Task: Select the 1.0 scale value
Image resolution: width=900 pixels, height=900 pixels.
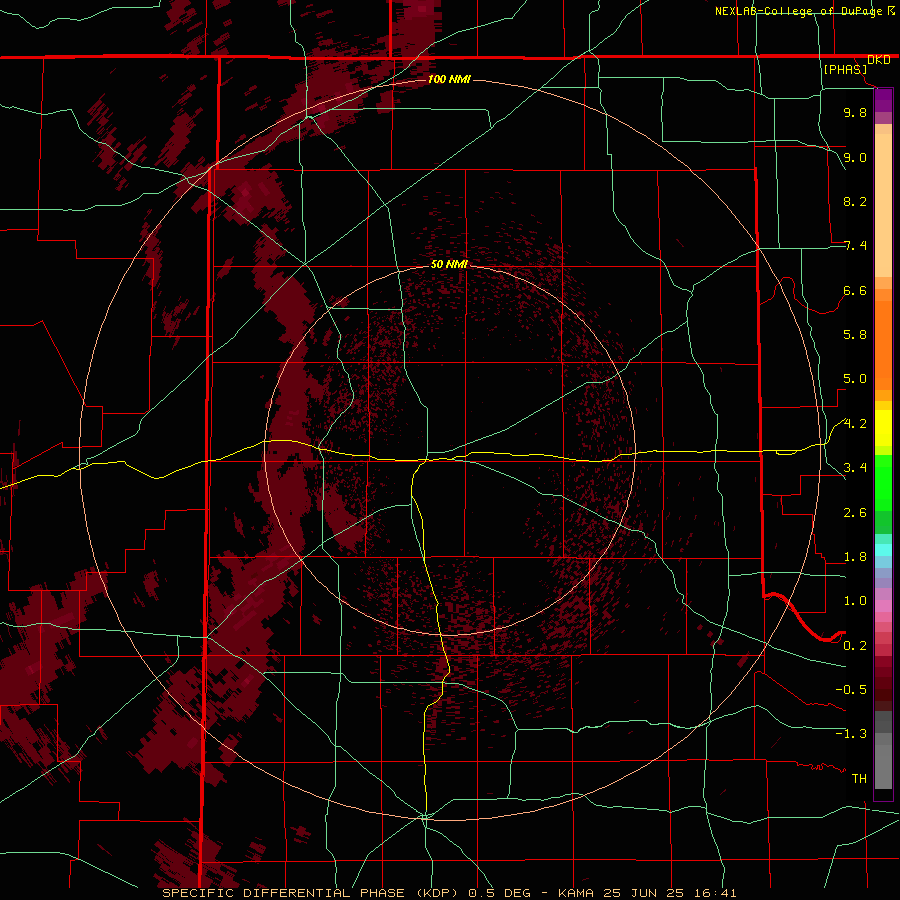Action: (855, 601)
